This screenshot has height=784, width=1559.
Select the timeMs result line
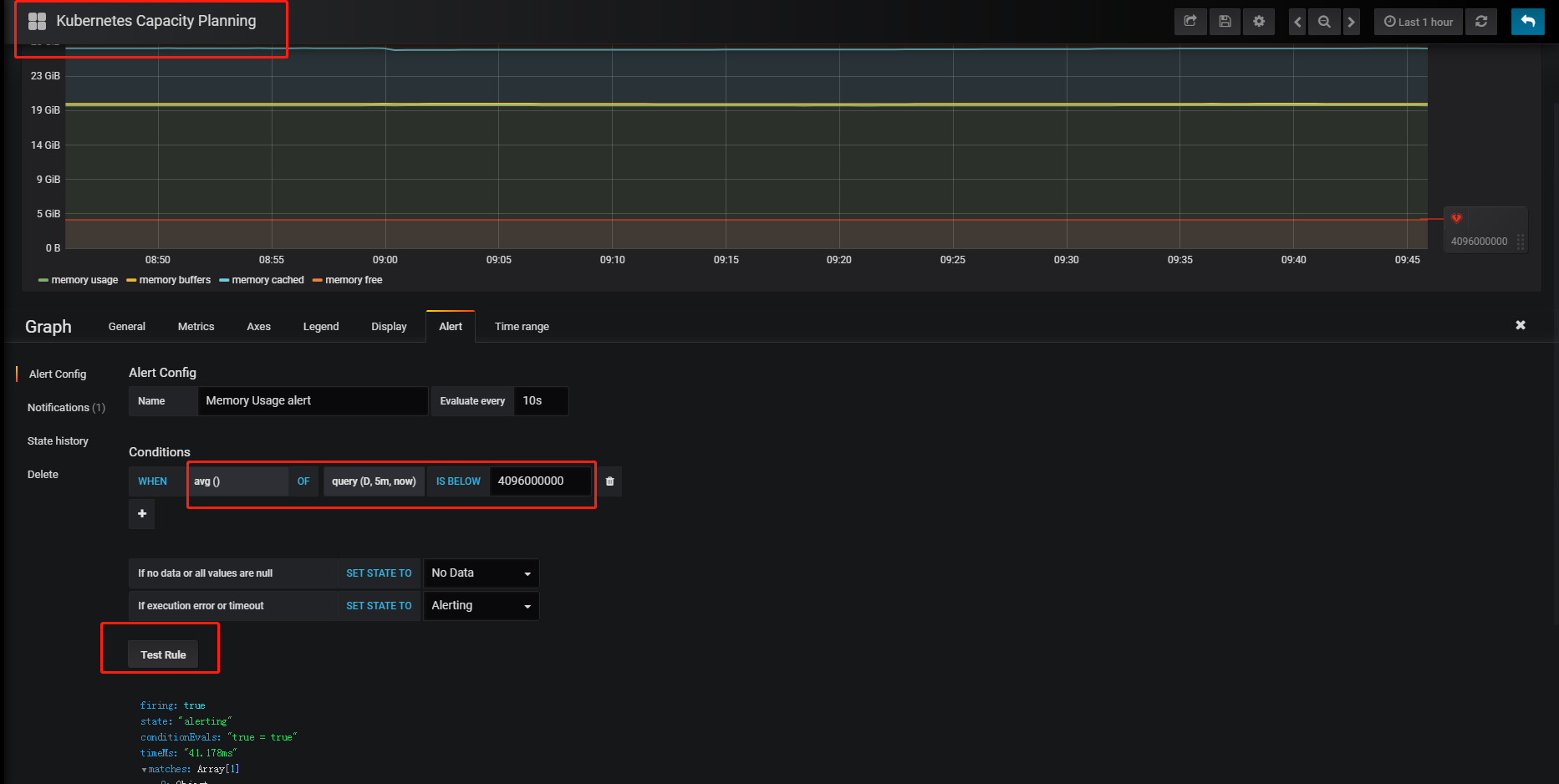click(x=189, y=754)
